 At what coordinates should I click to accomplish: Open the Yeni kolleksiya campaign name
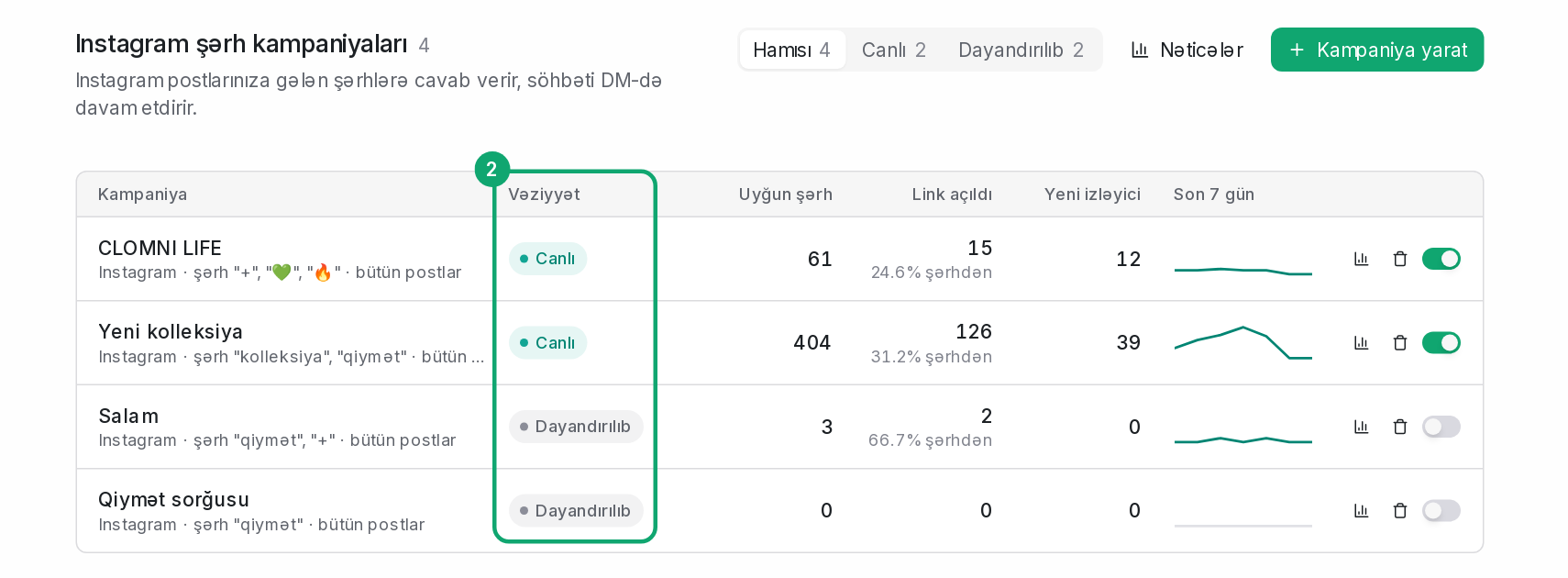point(171,331)
